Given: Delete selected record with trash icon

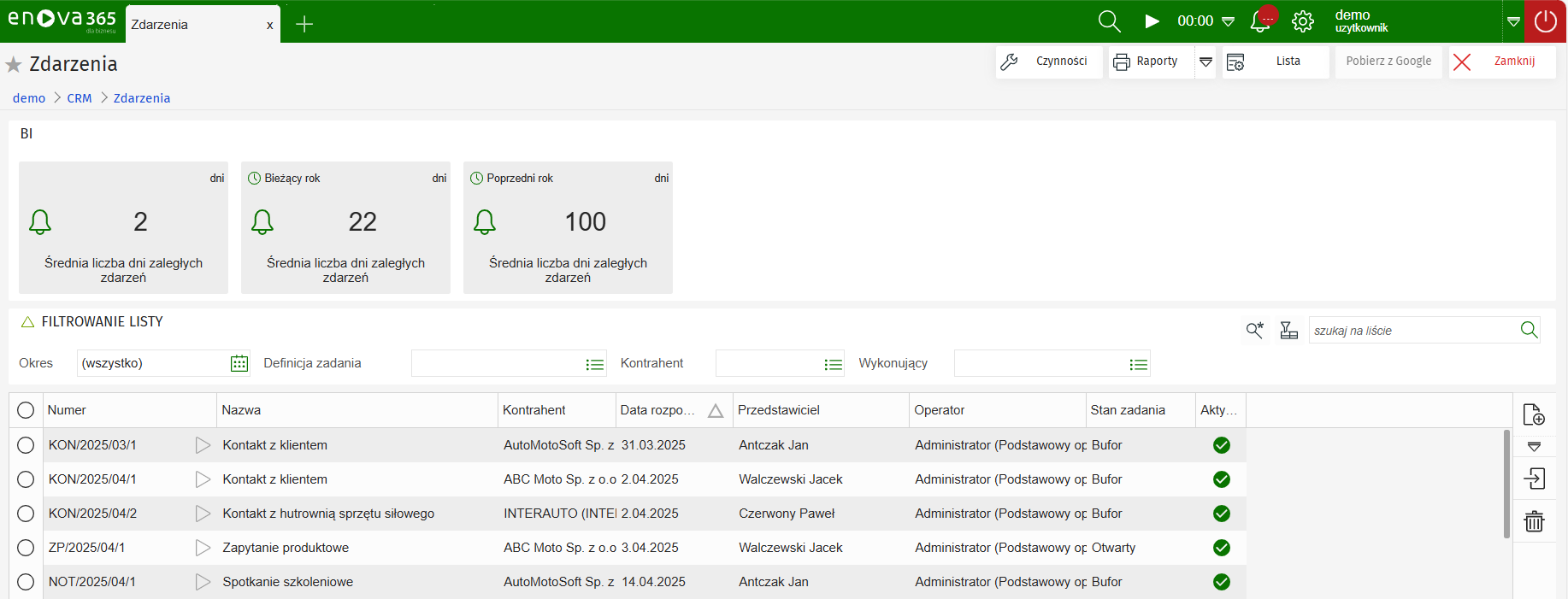Looking at the screenshot, I should (x=1534, y=521).
